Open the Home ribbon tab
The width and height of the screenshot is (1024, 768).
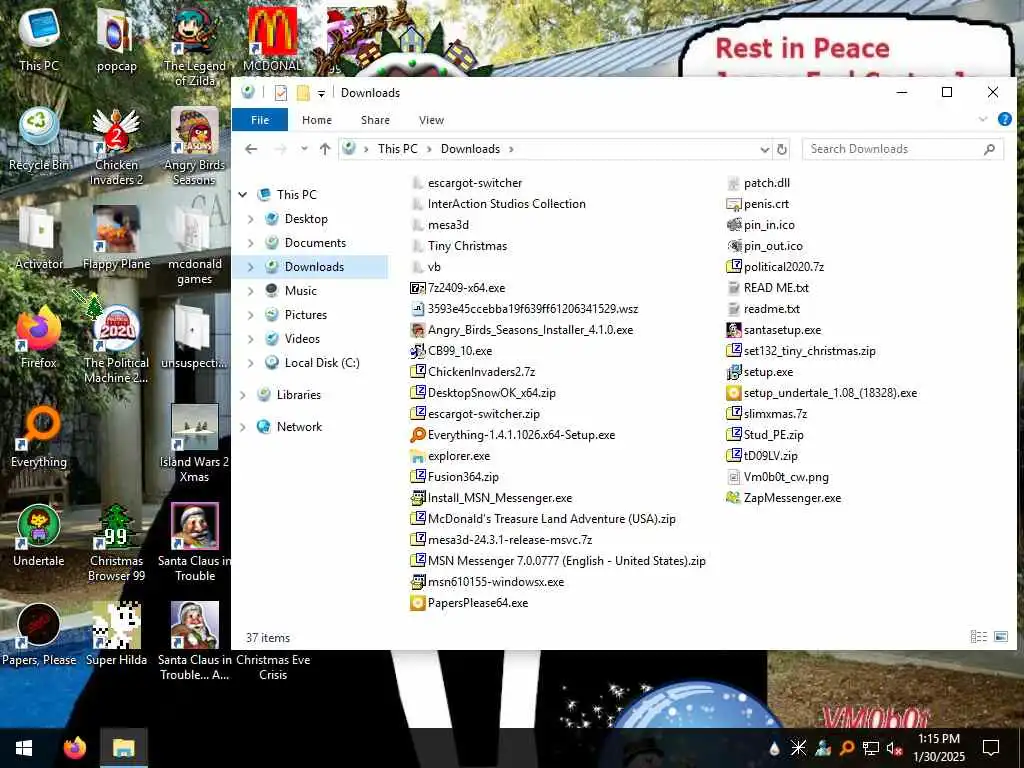pos(317,120)
